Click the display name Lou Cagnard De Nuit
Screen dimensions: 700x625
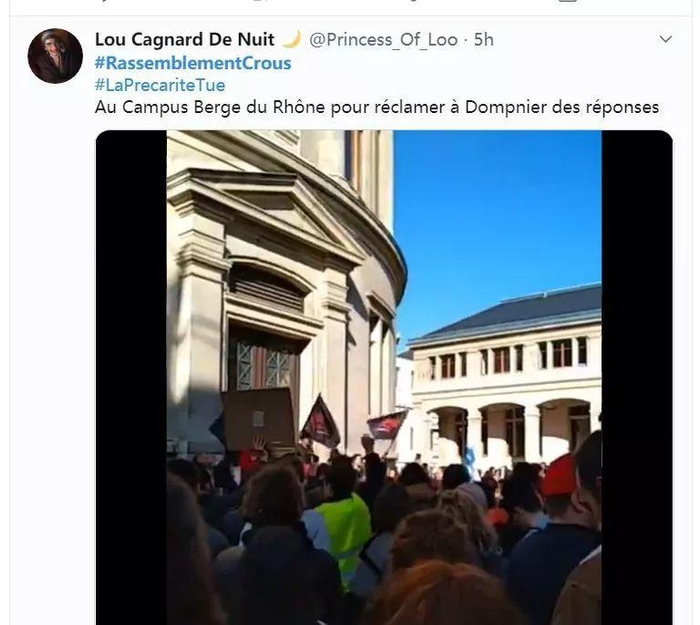click(x=184, y=40)
